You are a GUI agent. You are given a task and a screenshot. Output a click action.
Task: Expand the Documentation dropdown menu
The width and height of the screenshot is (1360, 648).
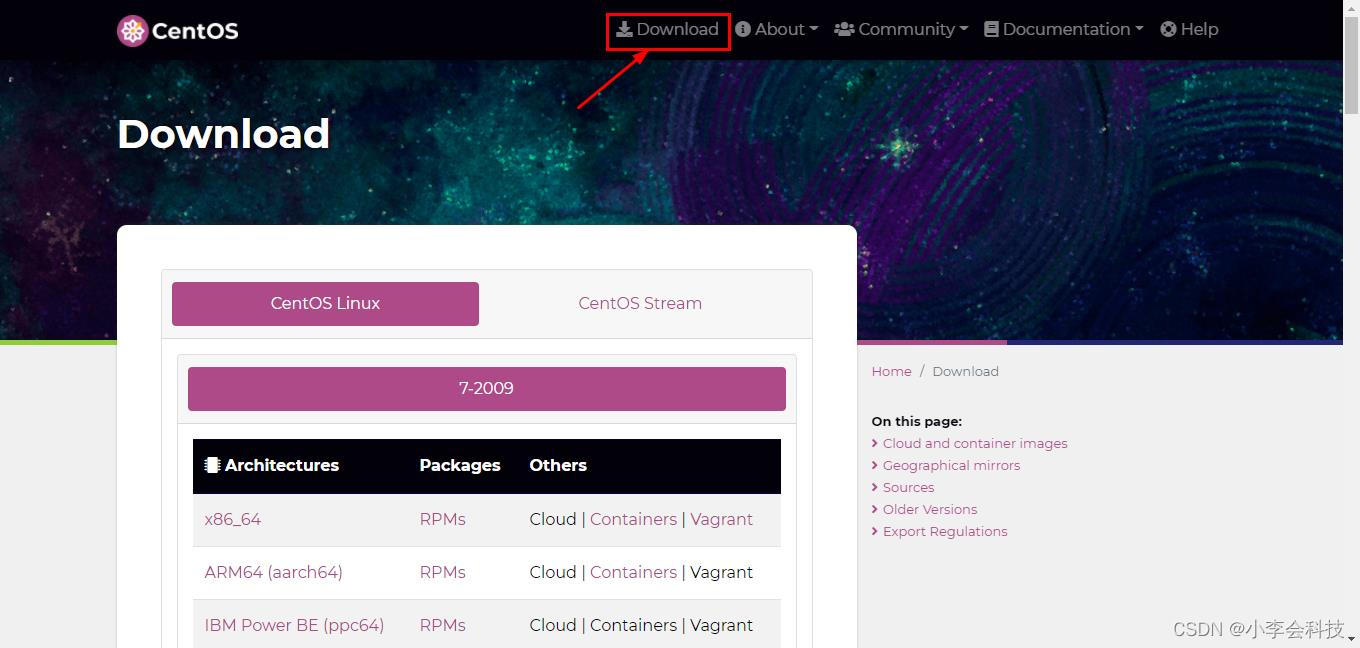[1063, 29]
